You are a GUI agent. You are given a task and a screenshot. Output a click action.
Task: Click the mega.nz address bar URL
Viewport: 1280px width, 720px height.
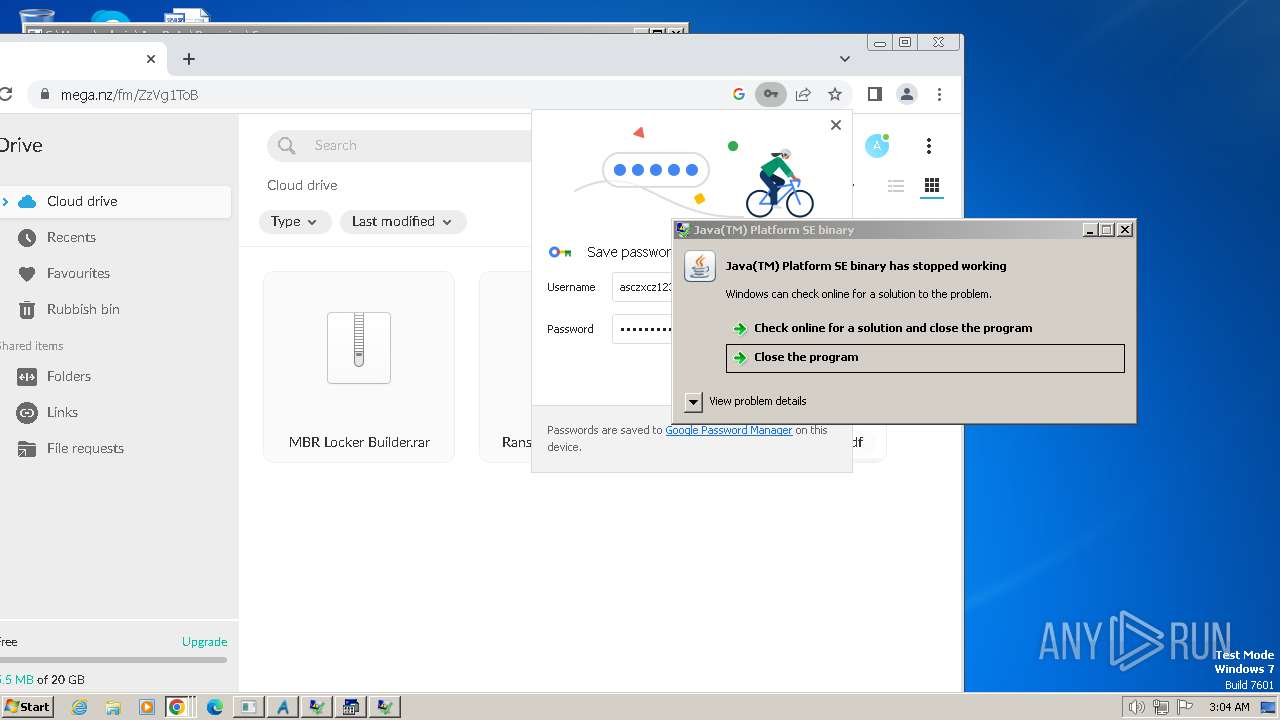[129, 95]
